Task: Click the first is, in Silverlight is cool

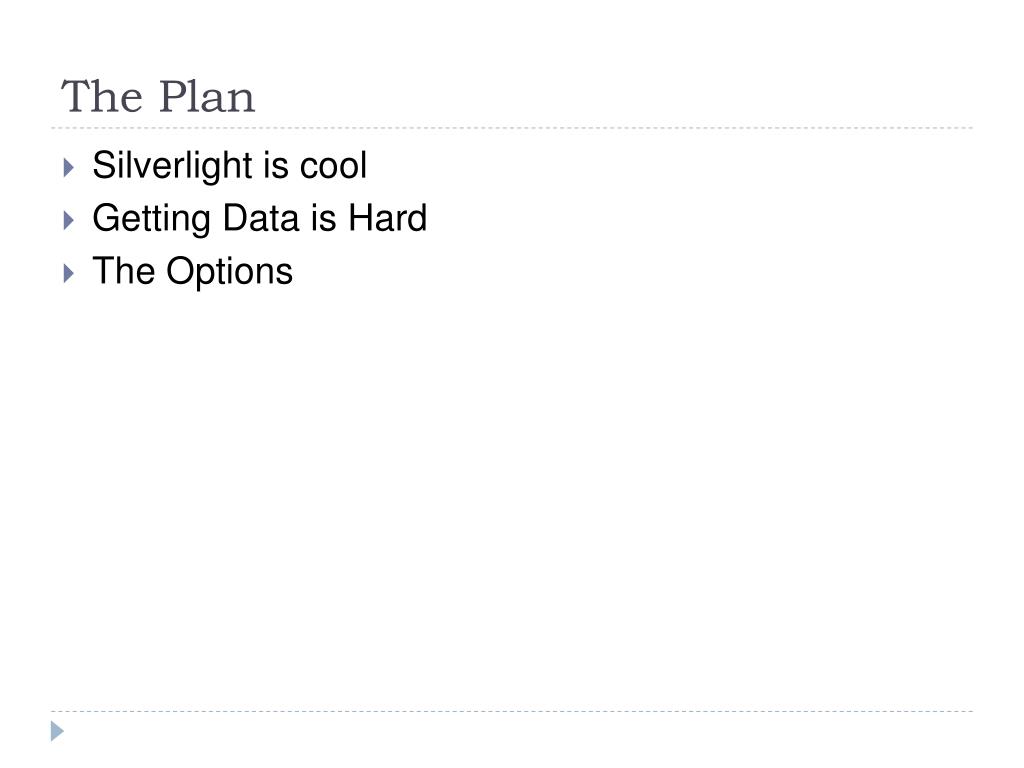Action: (276, 165)
